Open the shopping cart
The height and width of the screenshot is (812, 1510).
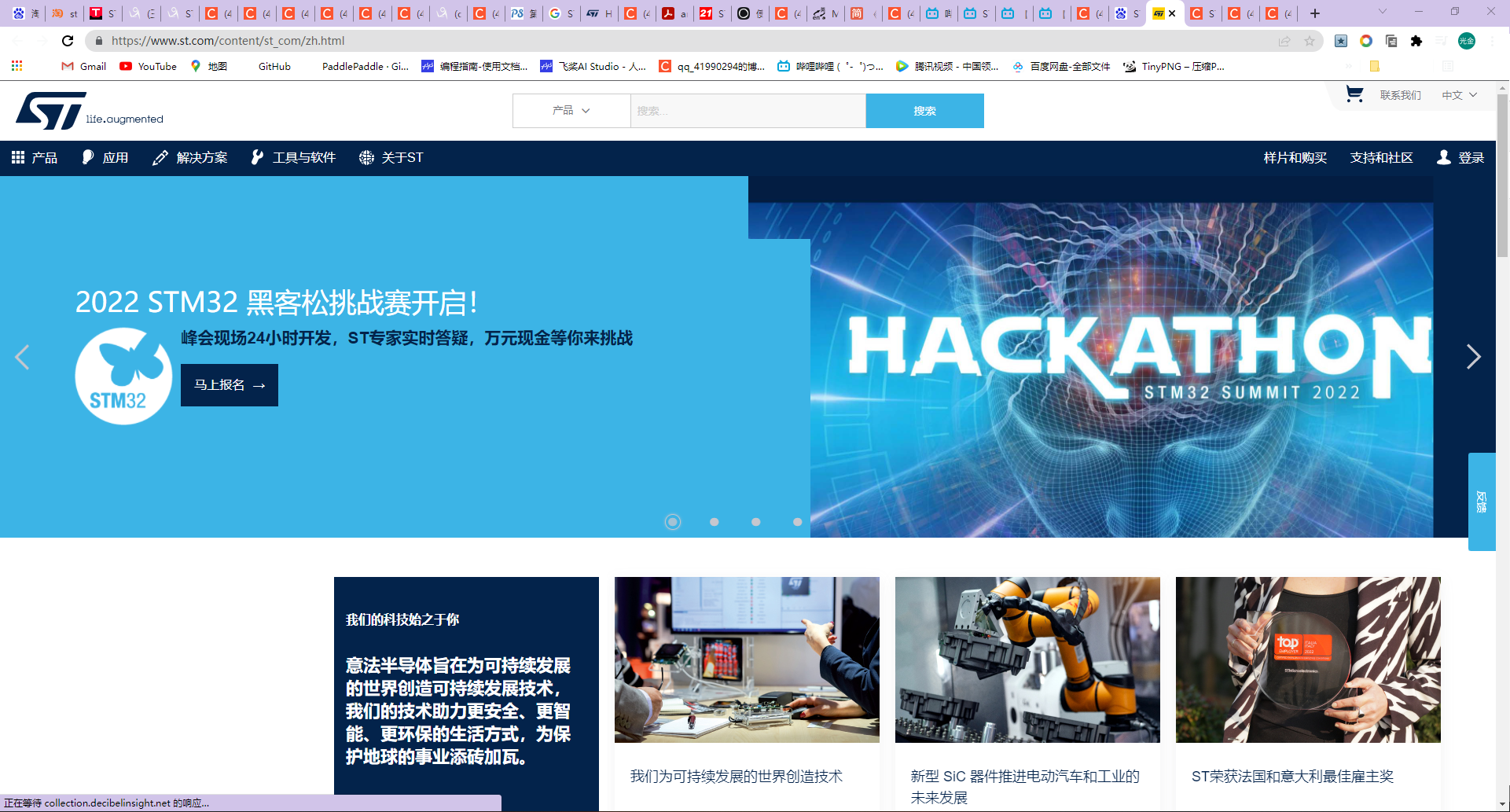click(x=1354, y=94)
